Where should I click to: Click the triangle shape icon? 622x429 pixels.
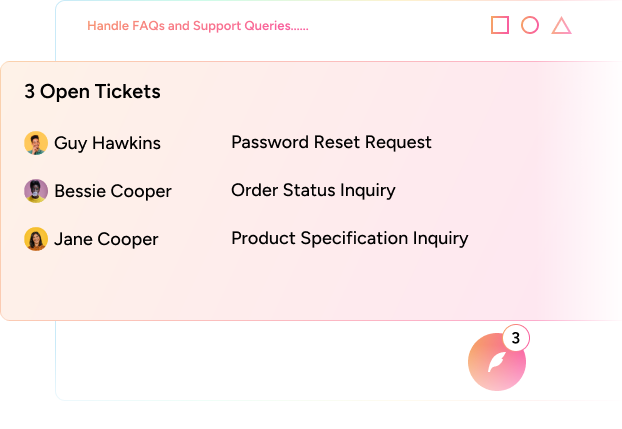point(561,25)
